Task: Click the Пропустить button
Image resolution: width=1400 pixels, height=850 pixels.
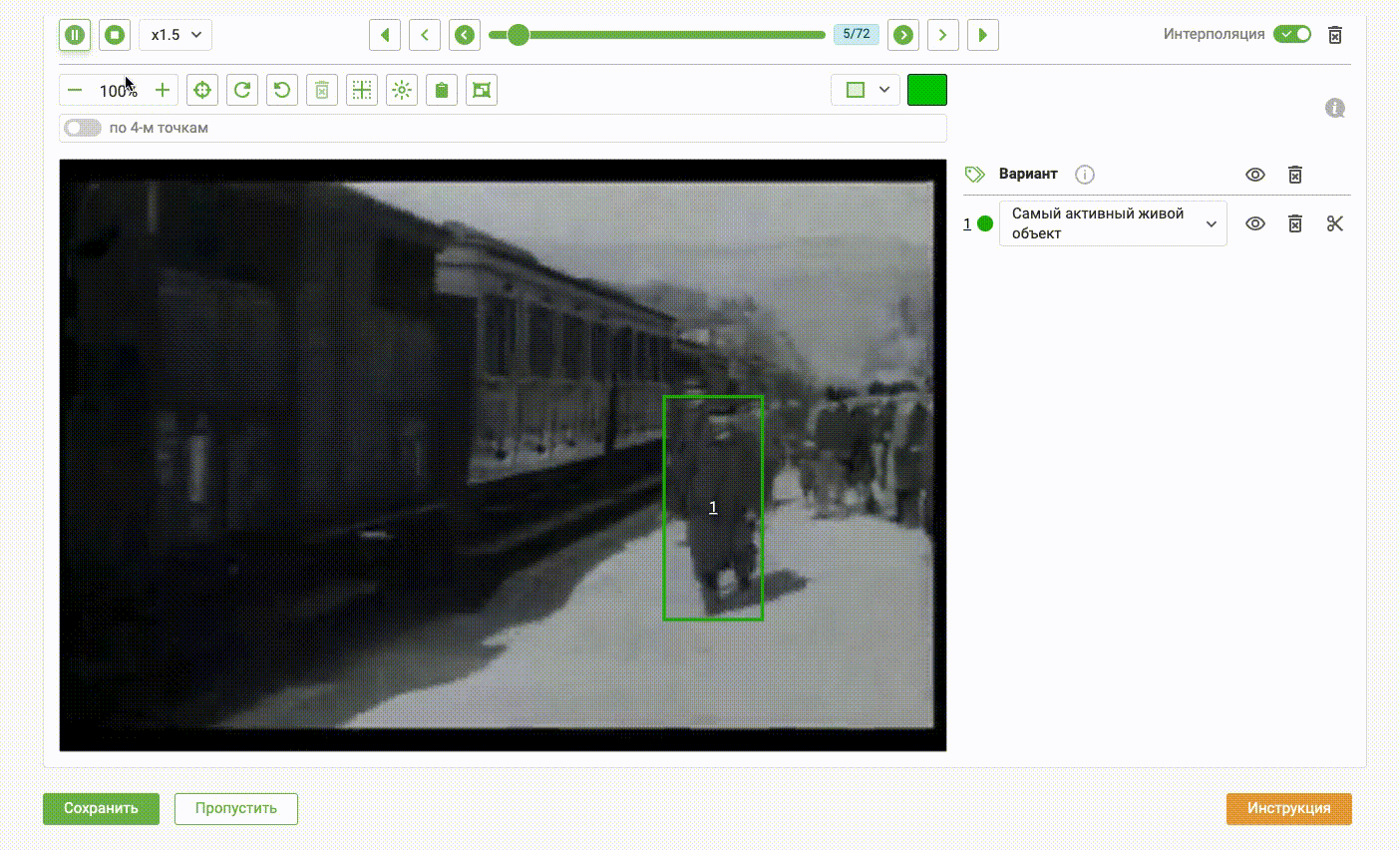Action: [236, 808]
